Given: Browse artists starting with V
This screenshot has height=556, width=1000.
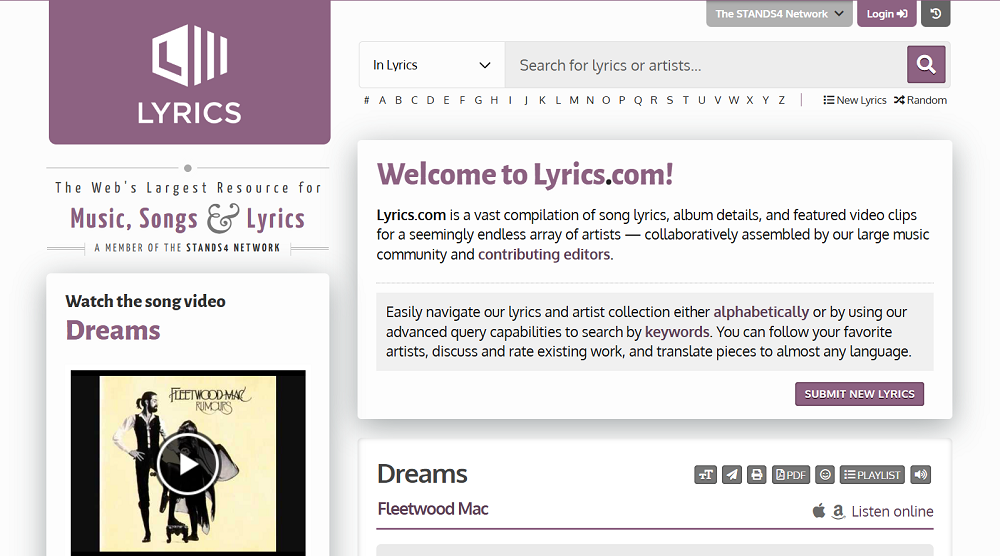Looking at the screenshot, I should [x=717, y=100].
